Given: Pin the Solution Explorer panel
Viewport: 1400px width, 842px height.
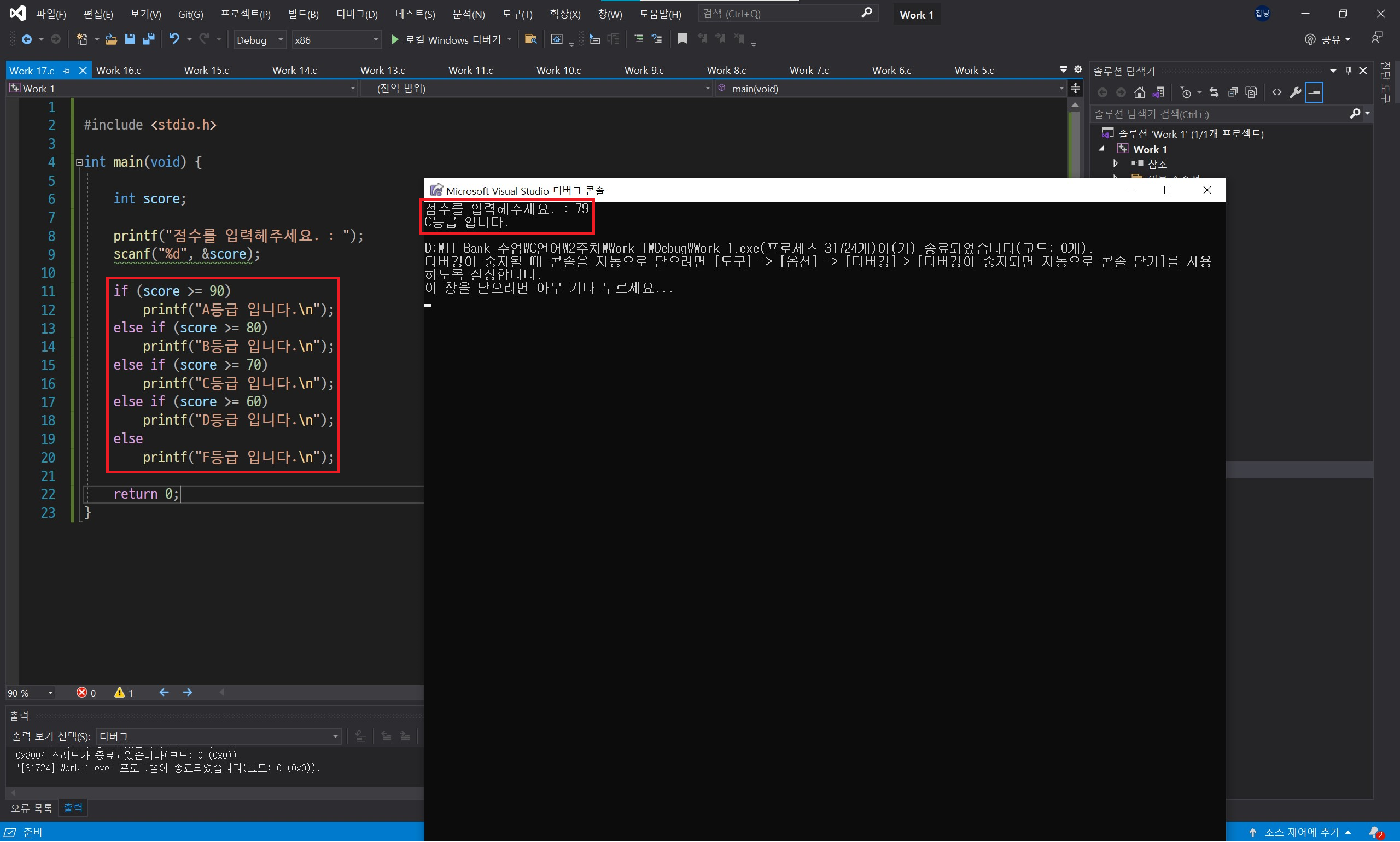Looking at the screenshot, I should [x=1349, y=71].
